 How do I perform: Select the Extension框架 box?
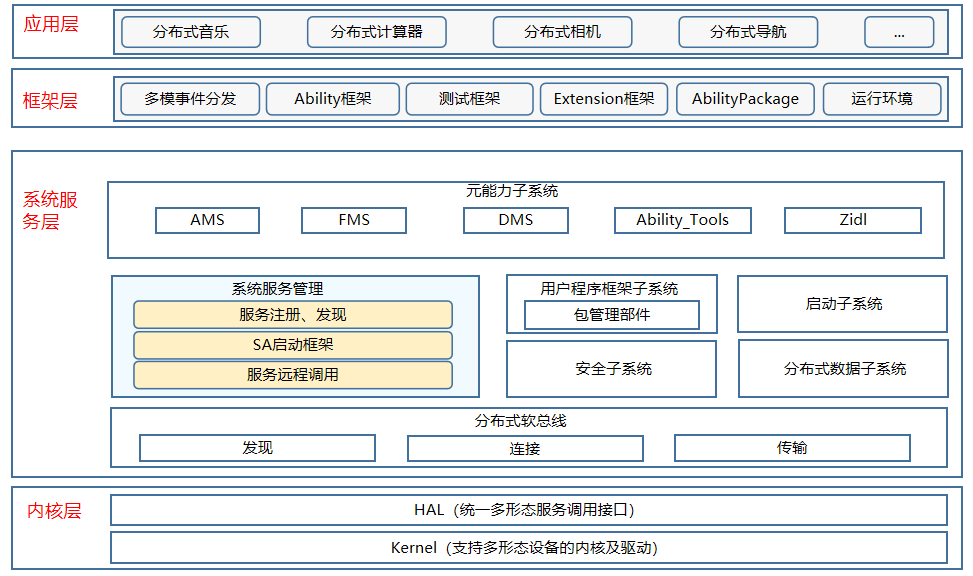pos(604,99)
